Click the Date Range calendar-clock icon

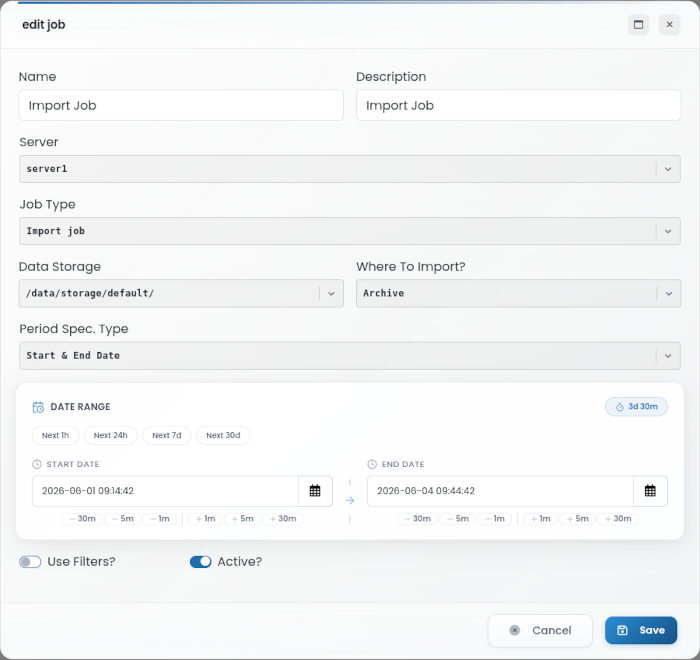(x=38, y=407)
